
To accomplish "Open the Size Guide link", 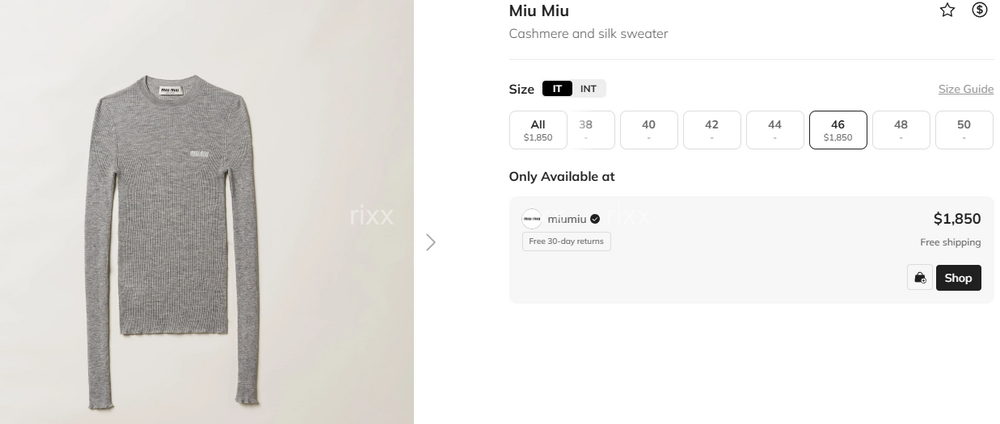I will [965, 89].
